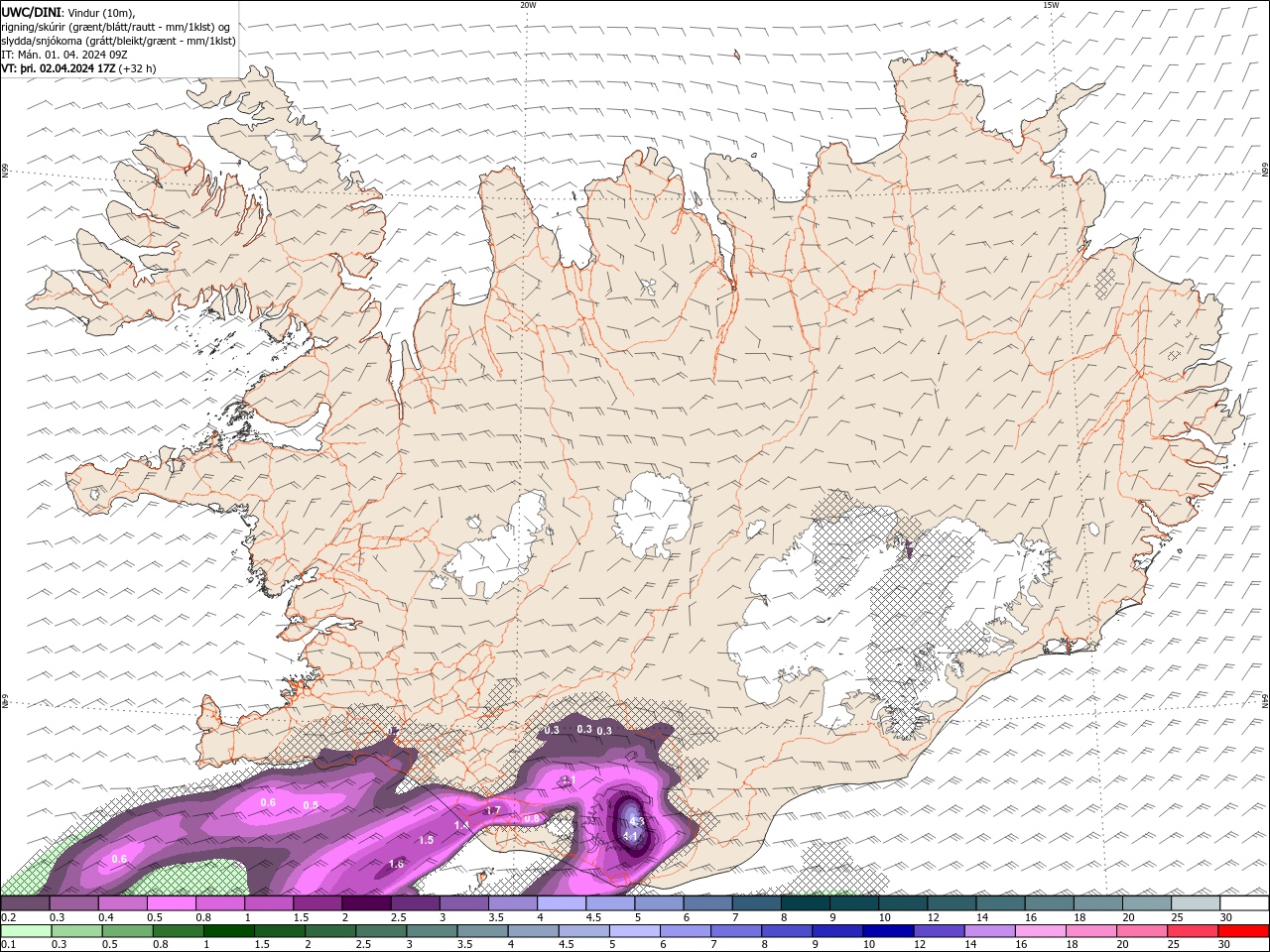
Task: Click the 1.4 snowfall value on the map
Action: coord(461,825)
